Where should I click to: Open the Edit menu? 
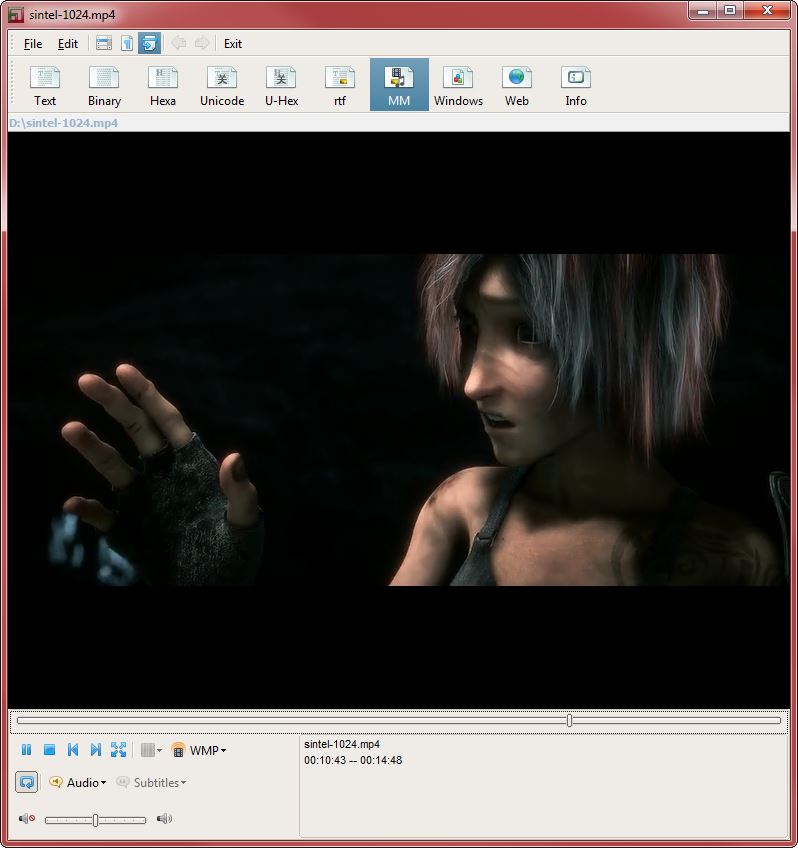(x=68, y=44)
